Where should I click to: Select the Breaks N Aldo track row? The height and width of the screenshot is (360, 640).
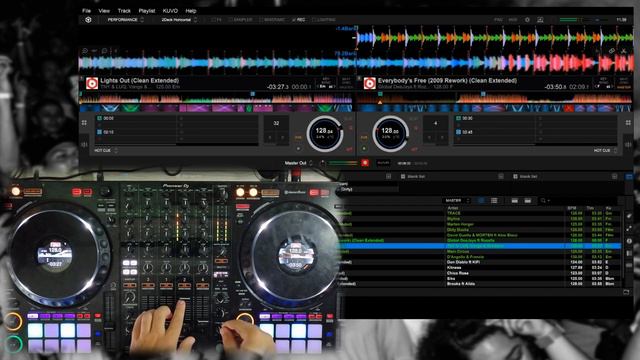(x=480, y=284)
